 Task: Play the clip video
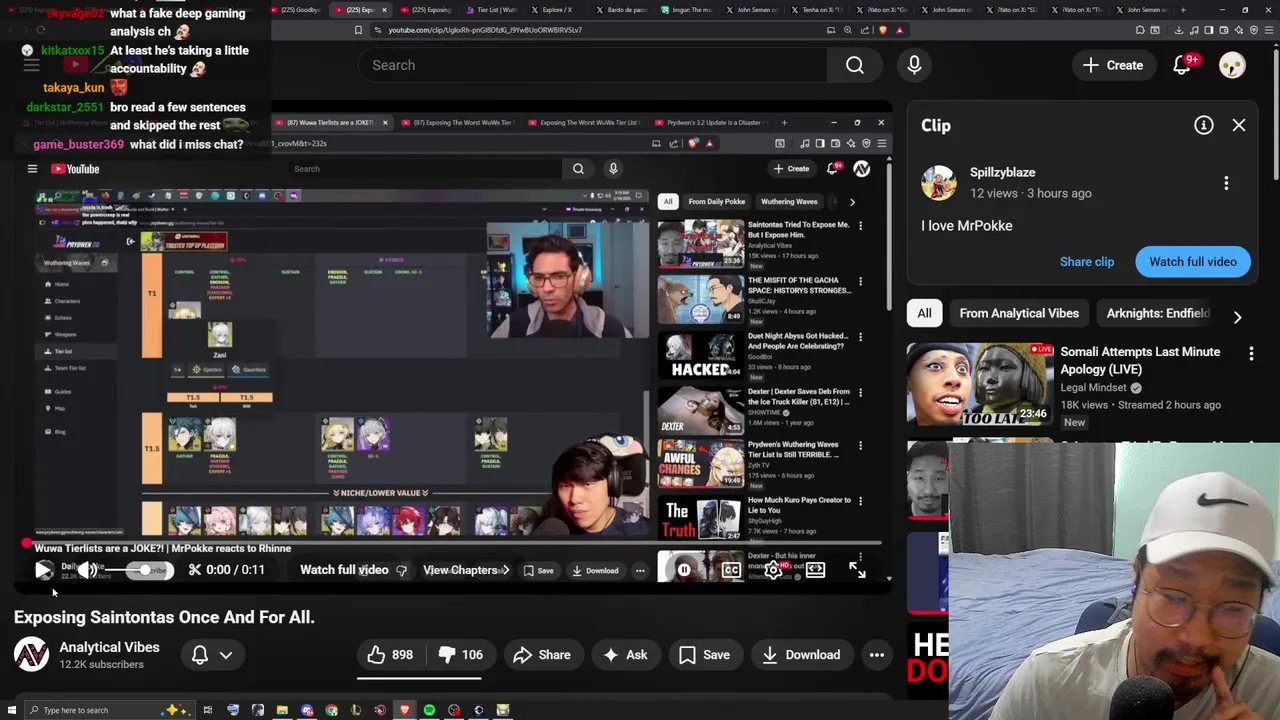click(x=44, y=570)
